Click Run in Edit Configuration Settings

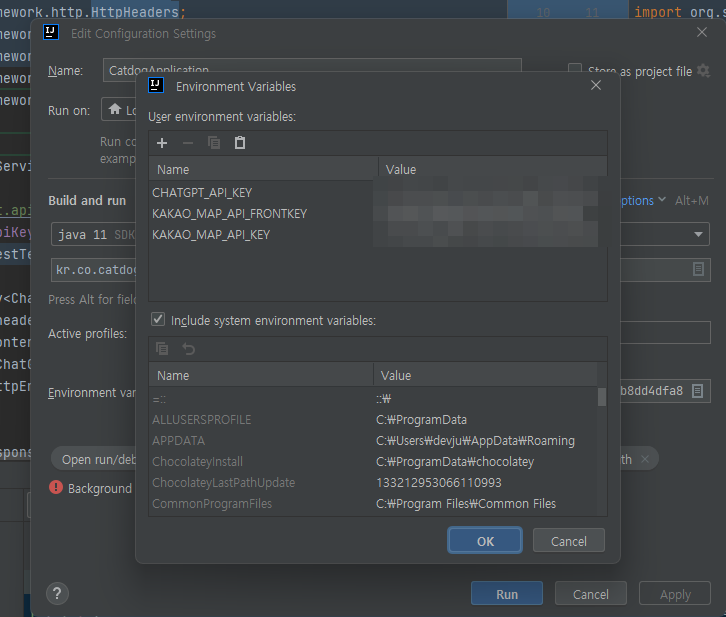pos(507,593)
